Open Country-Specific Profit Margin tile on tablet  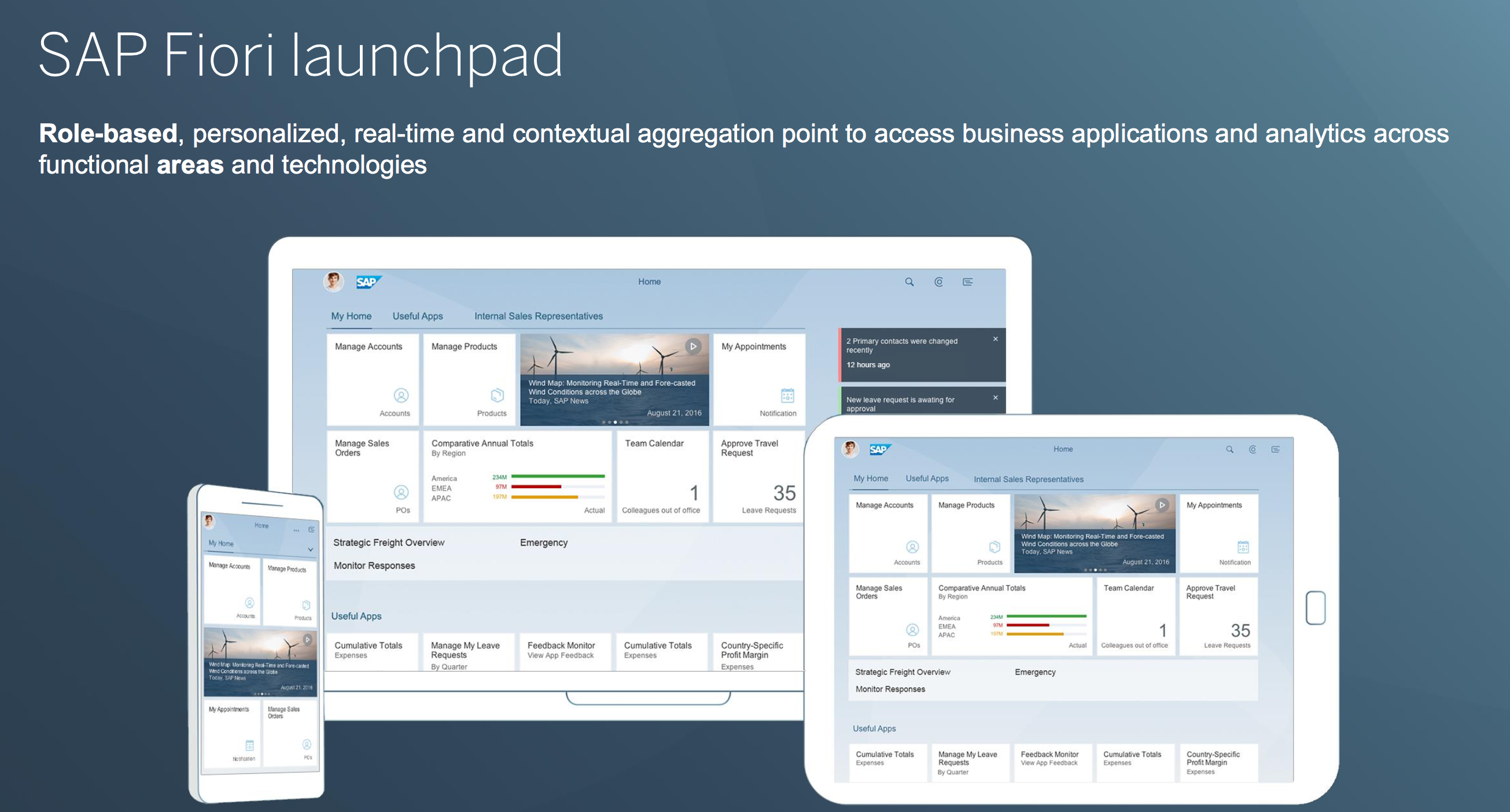pos(1218,763)
